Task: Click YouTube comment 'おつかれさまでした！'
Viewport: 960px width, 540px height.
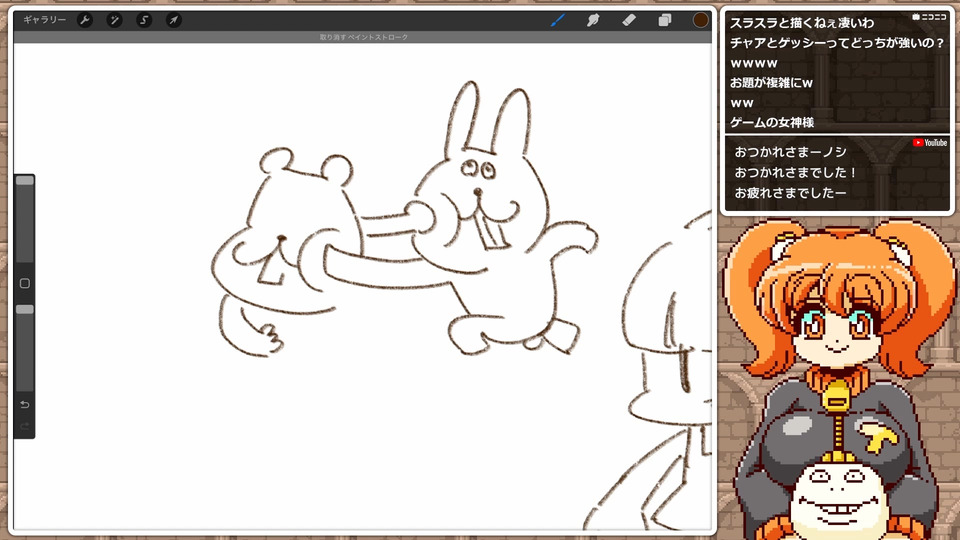Action: point(795,172)
